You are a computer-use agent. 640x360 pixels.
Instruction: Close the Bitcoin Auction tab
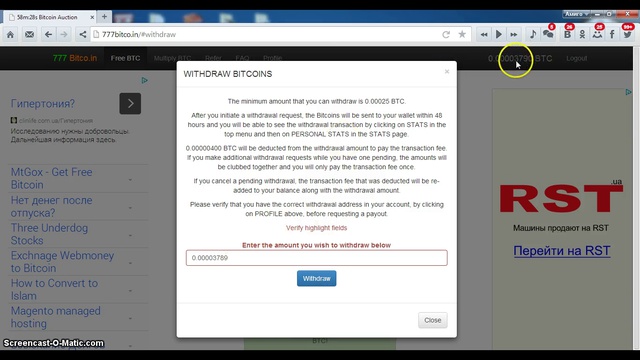coord(92,17)
